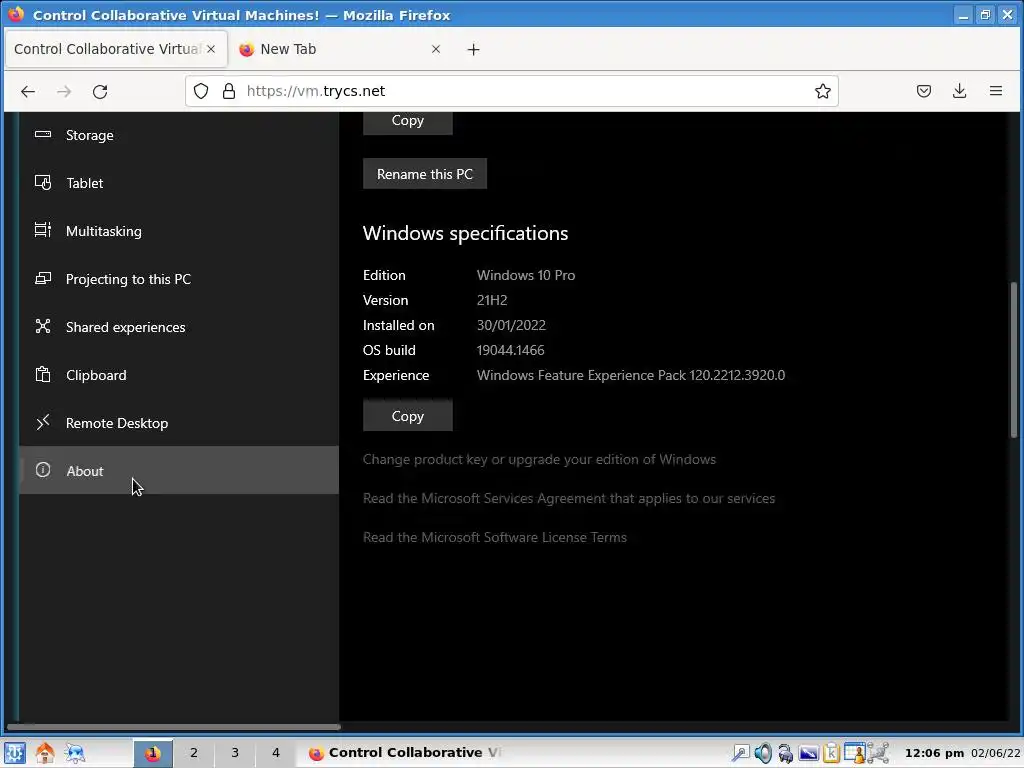
Task: Open the search magnifier tray icon
Action: pyautogui.click(x=740, y=753)
